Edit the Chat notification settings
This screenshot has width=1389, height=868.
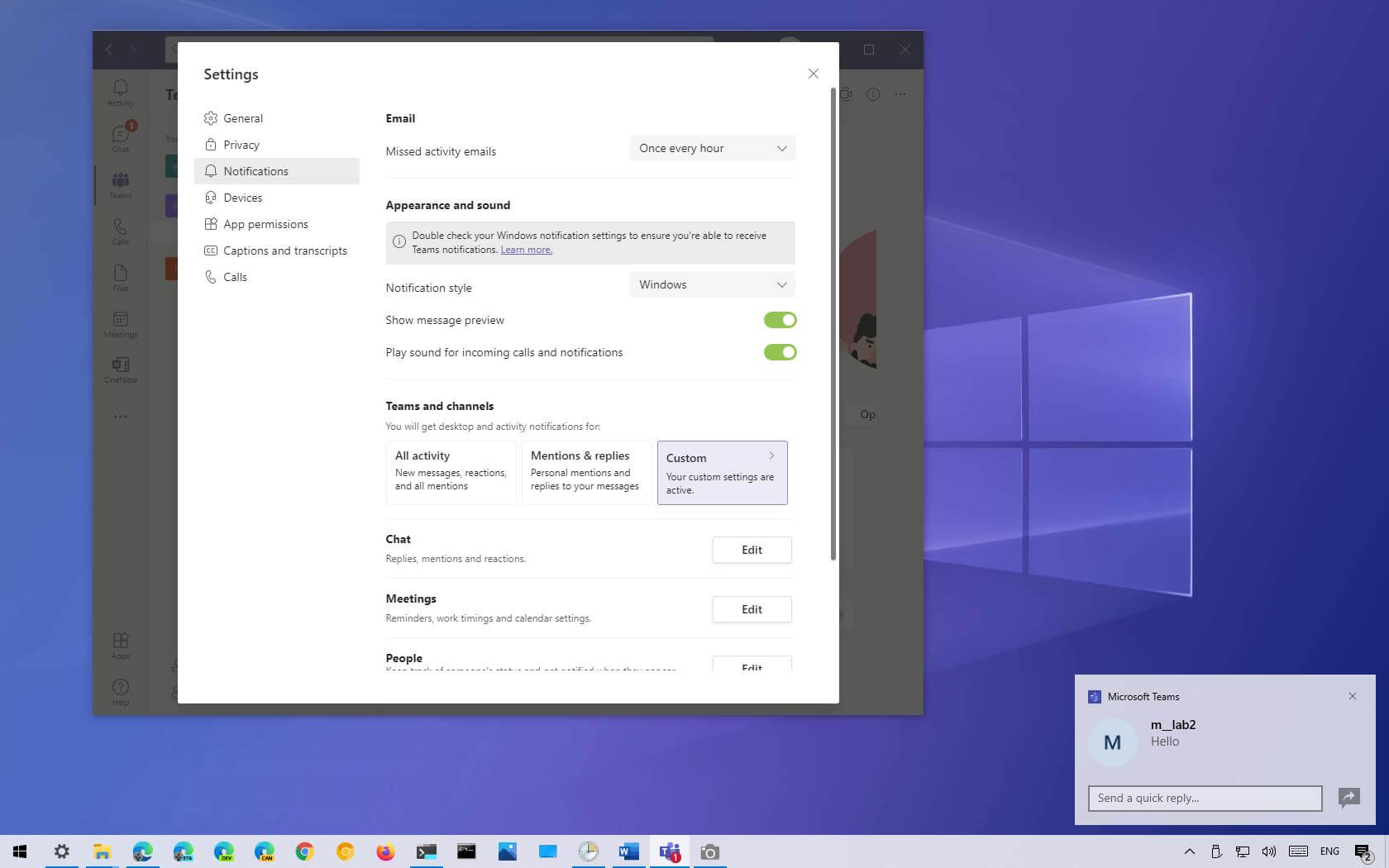[x=751, y=550]
